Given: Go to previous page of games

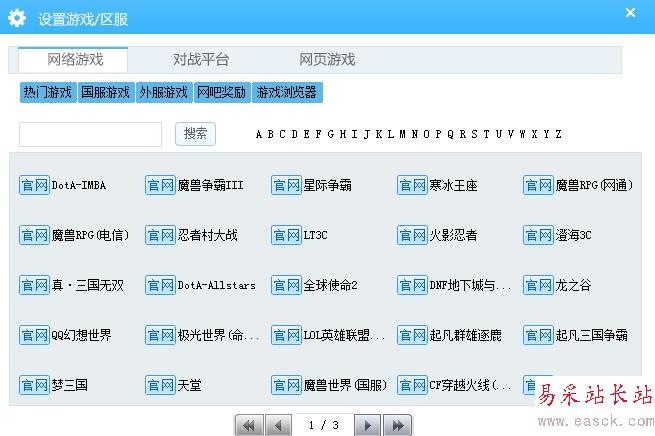Looking at the screenshot, I should 278,426.
